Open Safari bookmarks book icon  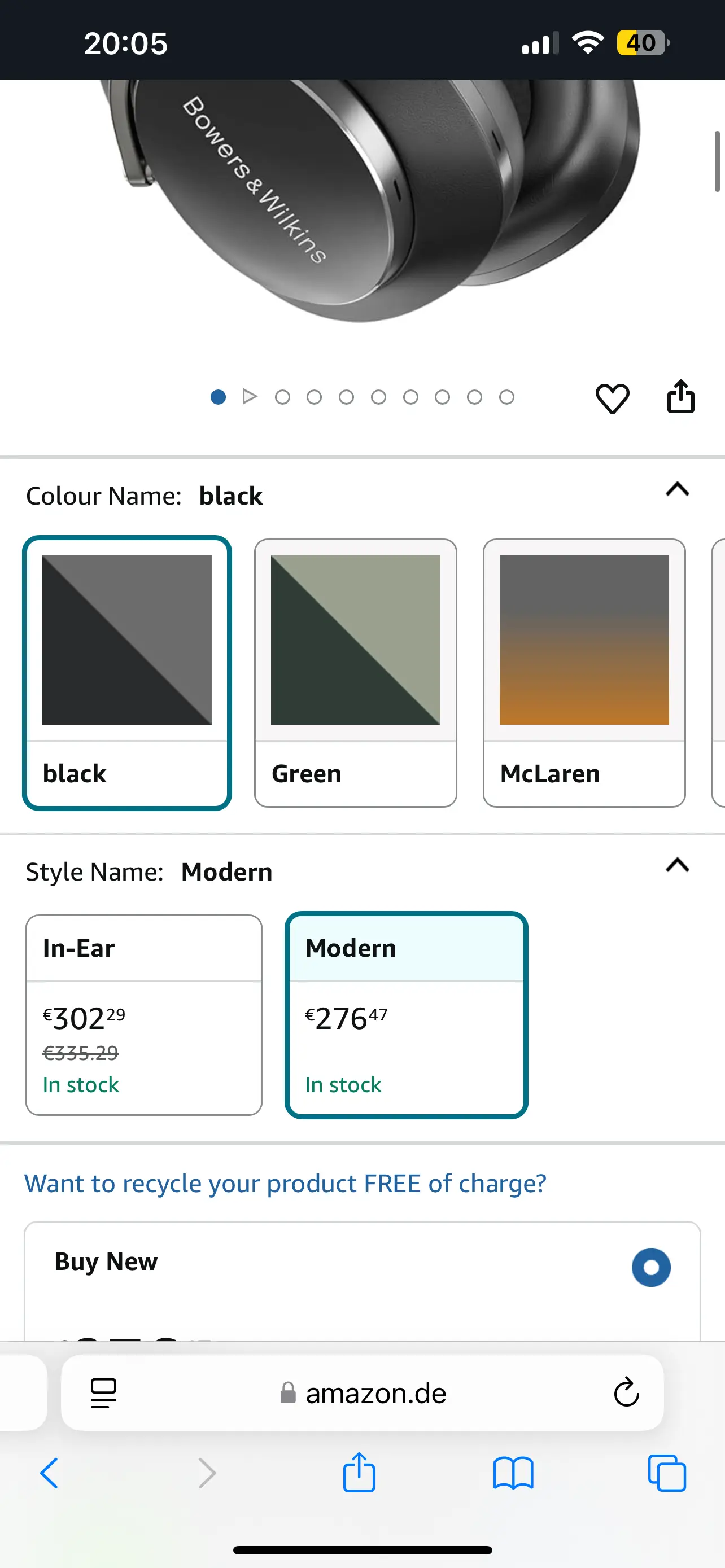tap(513, 1473)
